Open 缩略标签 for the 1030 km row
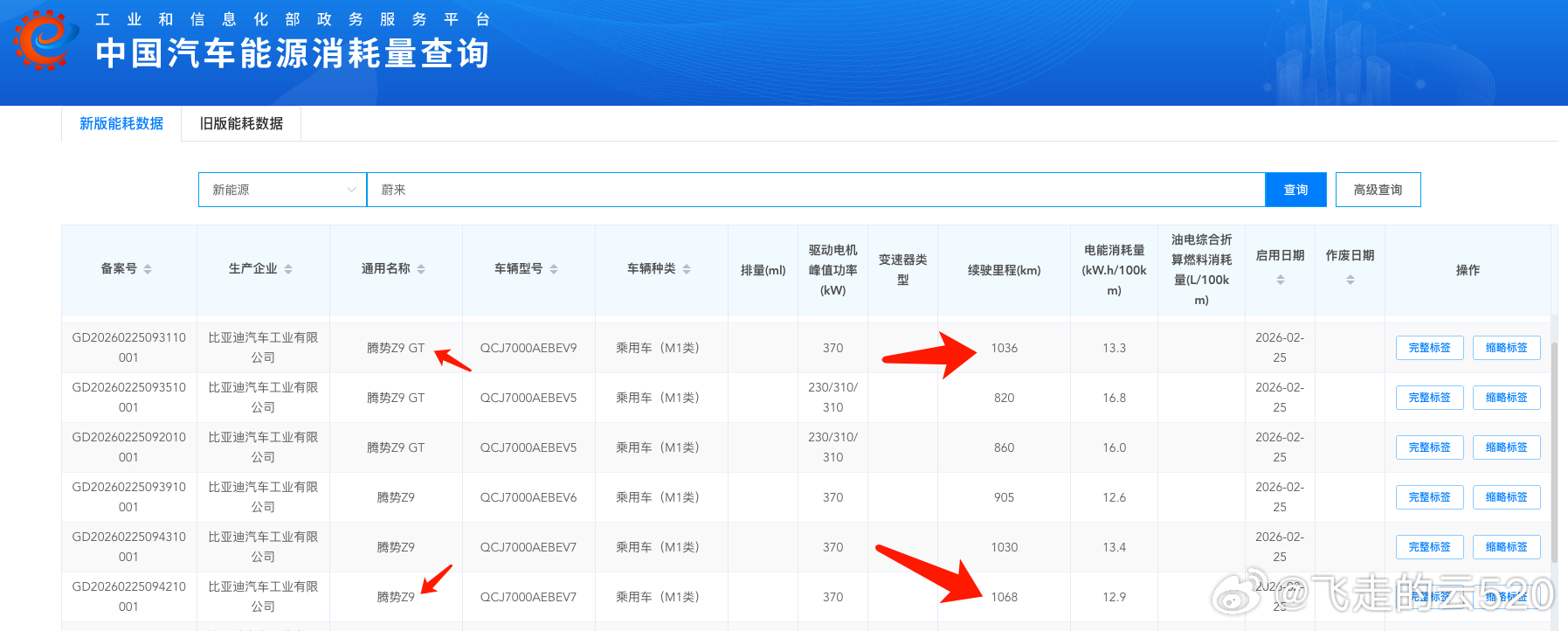Screen dimensions: 1568x631 pyautogui.click(x=1506, y=547)
